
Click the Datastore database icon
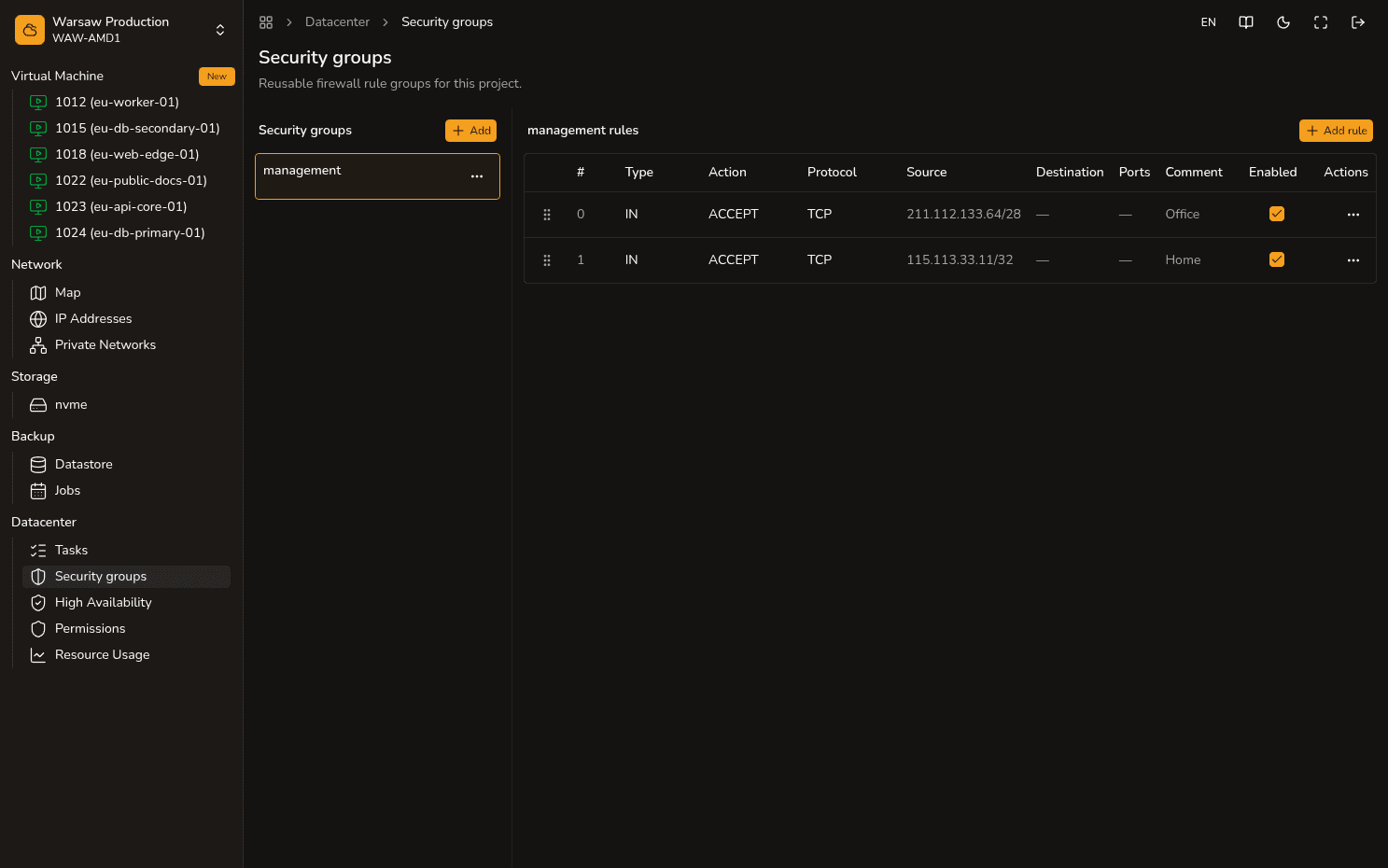coord(38,465)
